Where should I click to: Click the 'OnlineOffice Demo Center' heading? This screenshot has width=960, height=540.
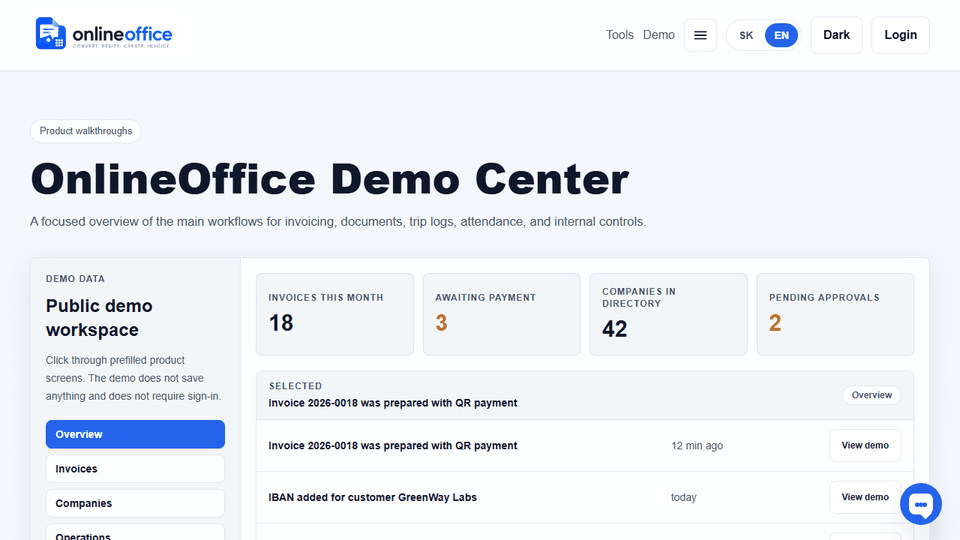pos(329,179)
